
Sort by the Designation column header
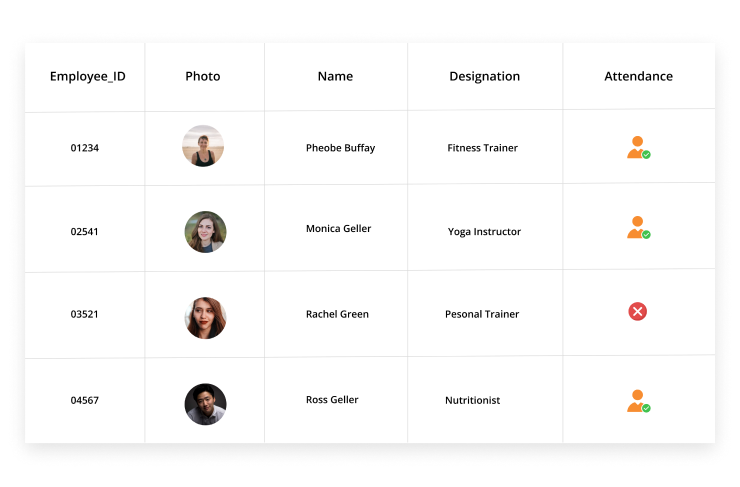point(485,76)
